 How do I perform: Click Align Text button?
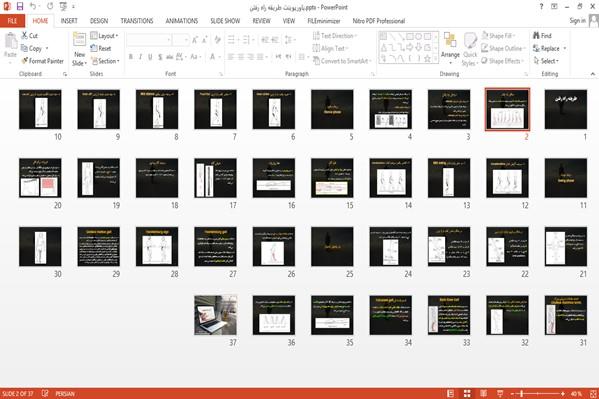pyautogui.click(x=330, y=48)
